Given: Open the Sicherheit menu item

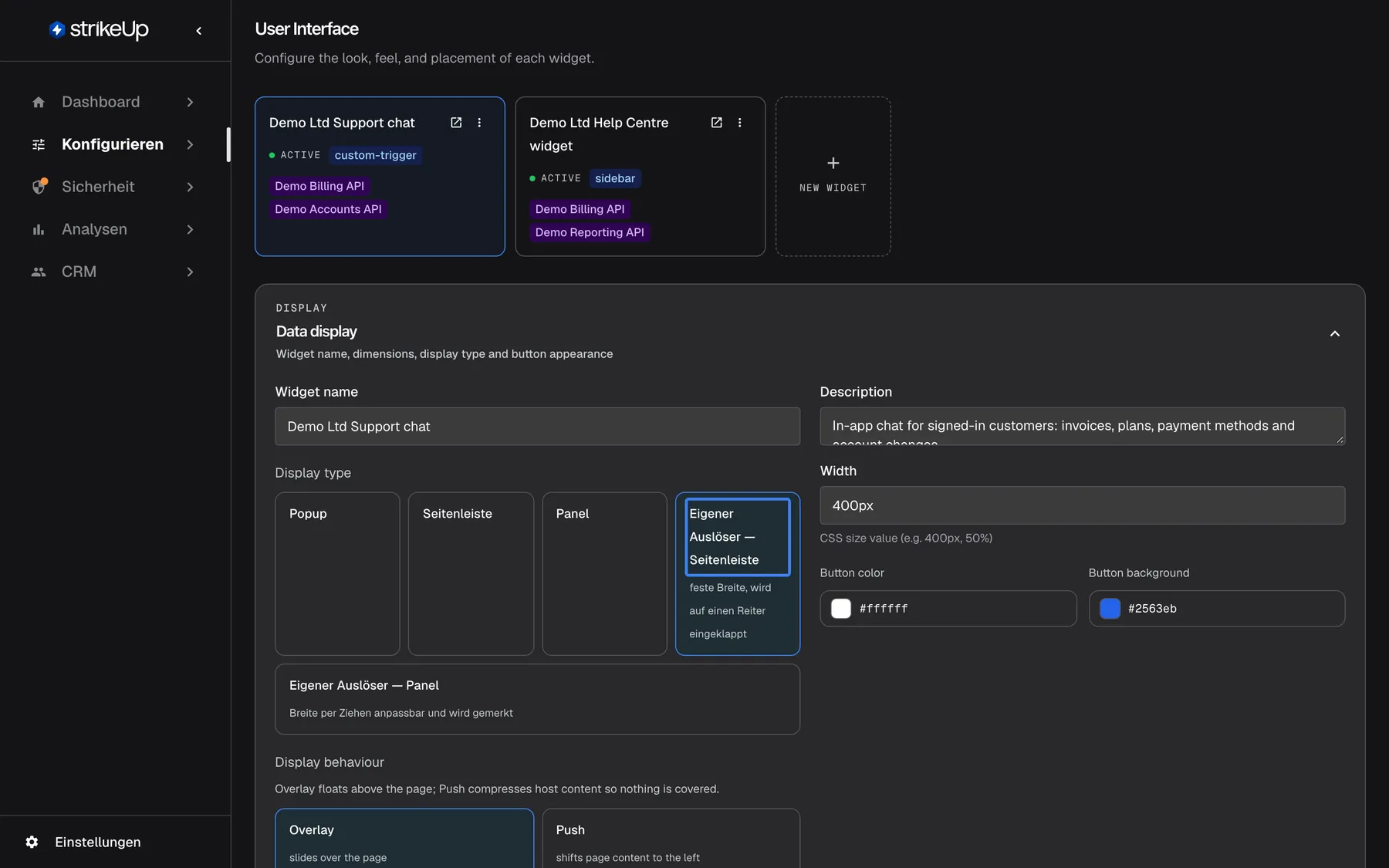Looking at the screenshot, I should [113, 187].
